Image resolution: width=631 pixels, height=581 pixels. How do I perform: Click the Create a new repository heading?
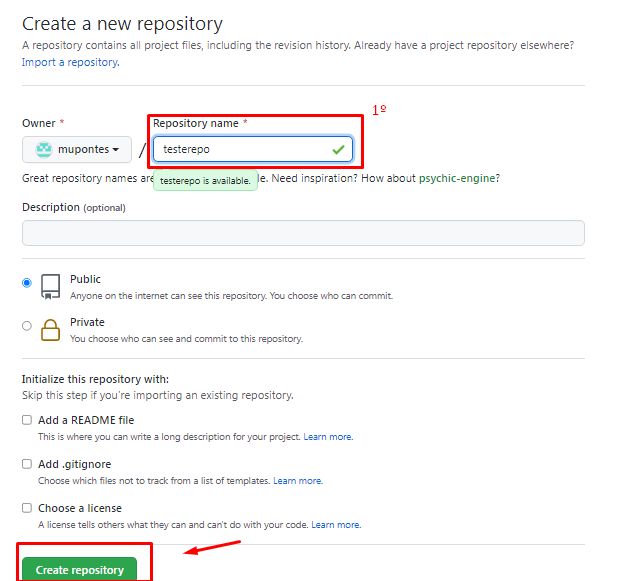pos(122,24)
